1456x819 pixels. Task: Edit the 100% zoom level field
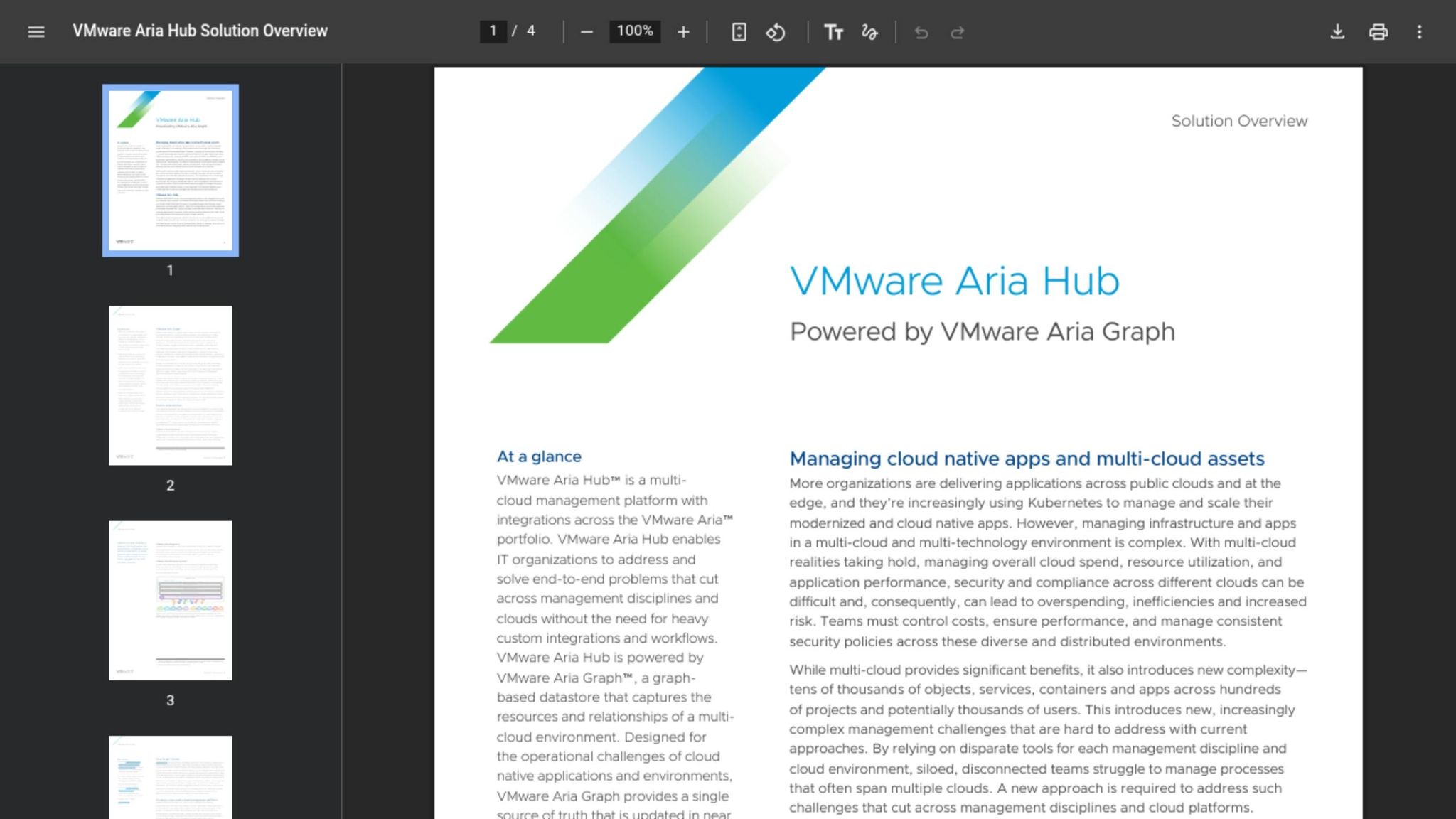635,31
